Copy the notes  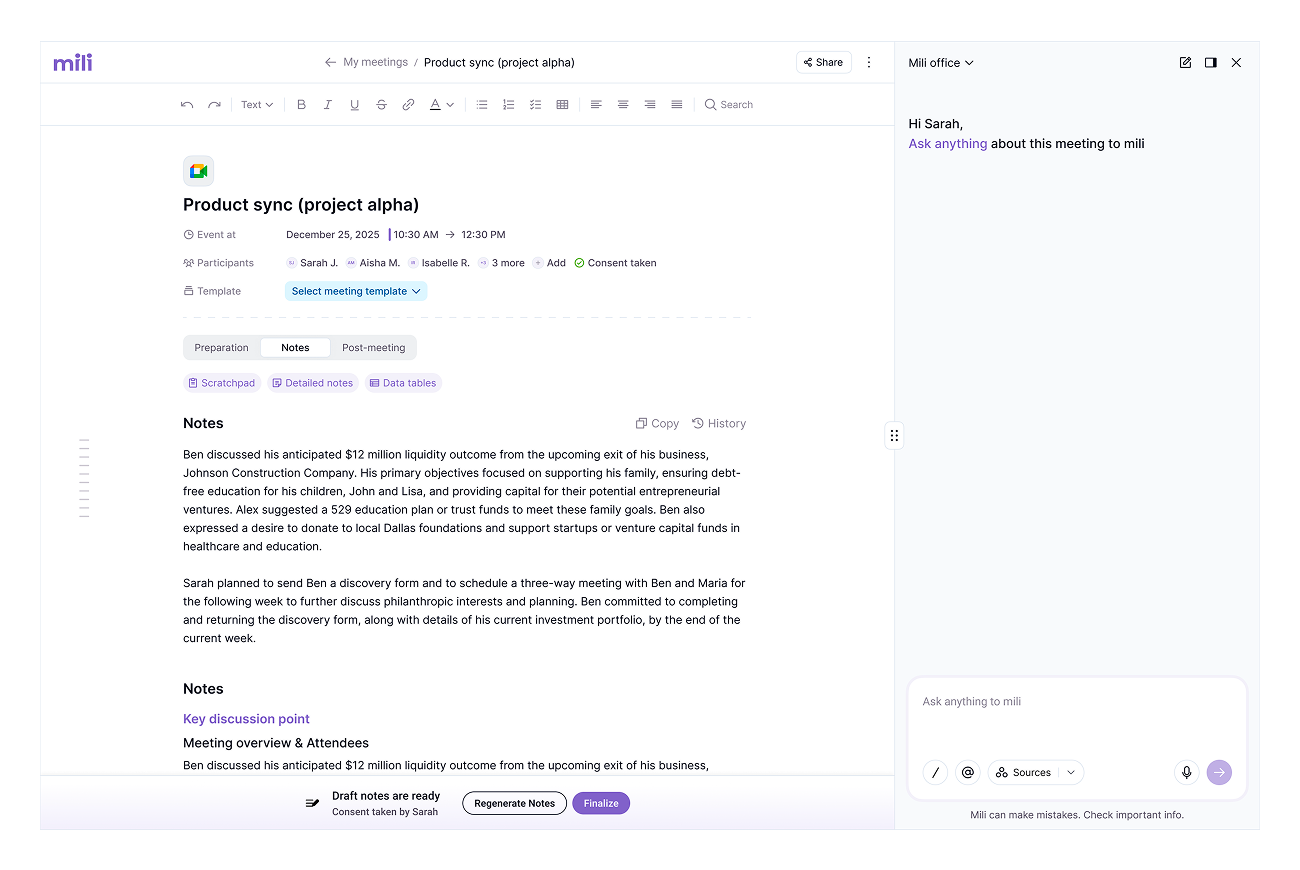click(657, 423)
